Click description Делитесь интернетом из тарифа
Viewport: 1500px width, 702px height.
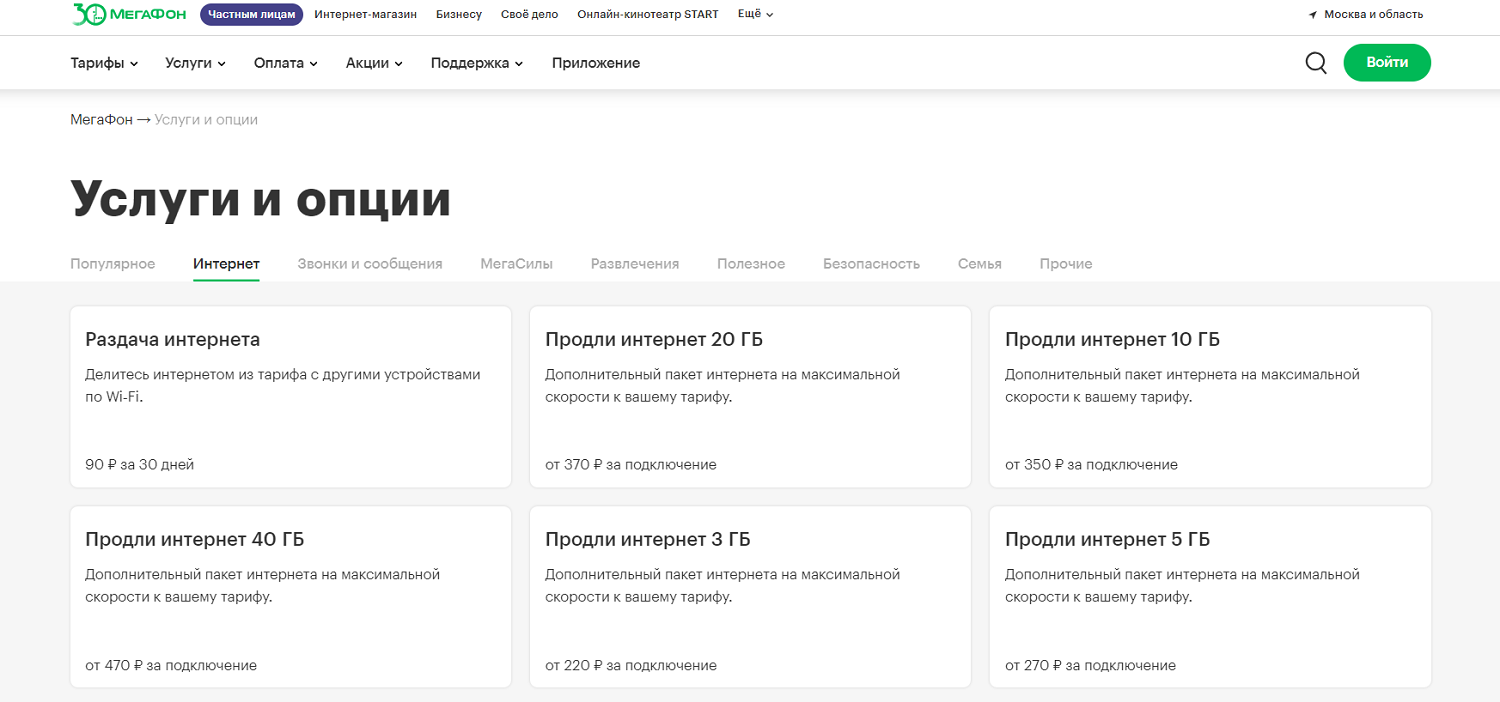coord(283,386)
